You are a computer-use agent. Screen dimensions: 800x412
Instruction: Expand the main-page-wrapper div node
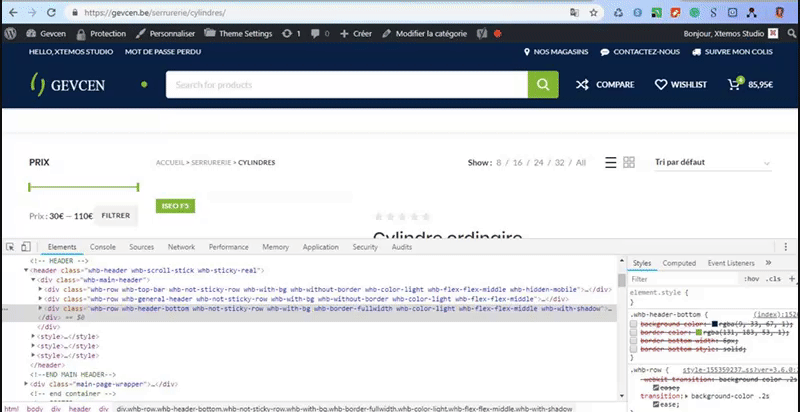26,384
